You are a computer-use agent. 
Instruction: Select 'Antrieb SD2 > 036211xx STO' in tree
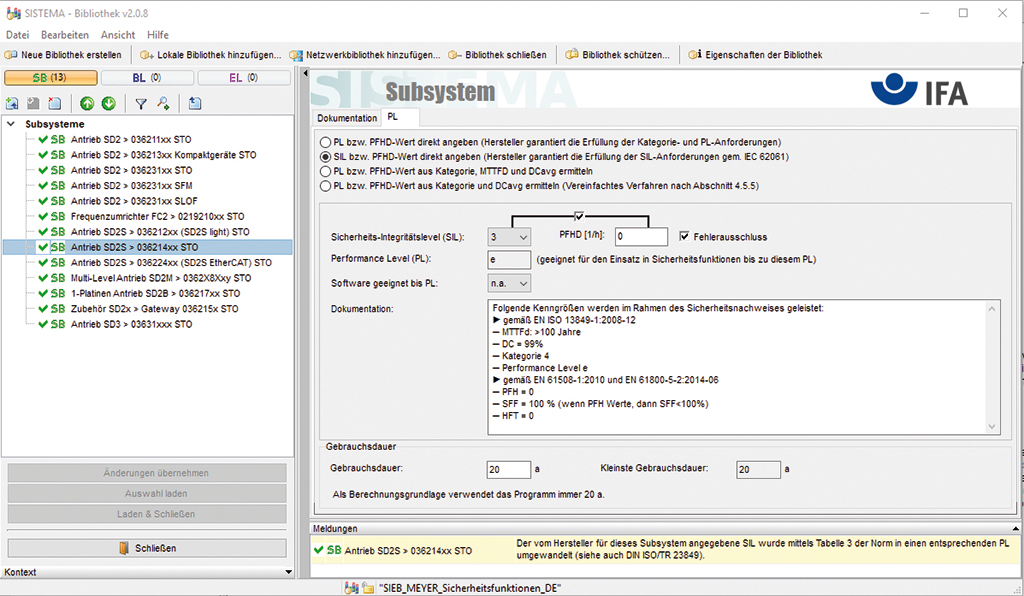pos(131,139)
